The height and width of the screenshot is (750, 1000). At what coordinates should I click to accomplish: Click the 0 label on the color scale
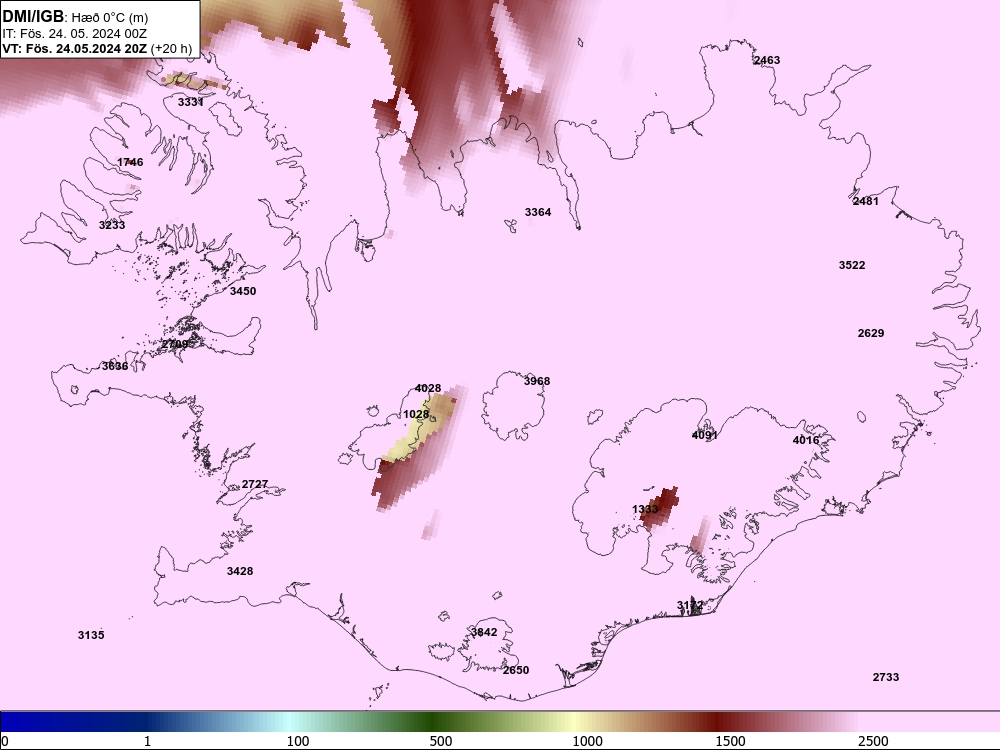[x=6, y=741]
